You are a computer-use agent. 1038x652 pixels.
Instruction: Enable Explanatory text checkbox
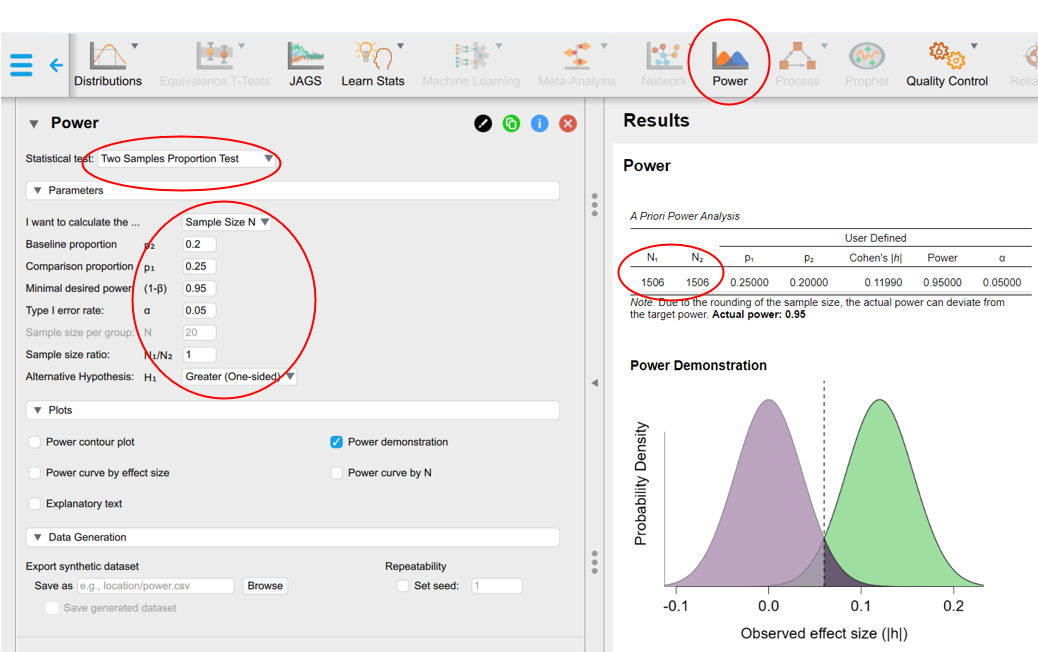(35, 504)
